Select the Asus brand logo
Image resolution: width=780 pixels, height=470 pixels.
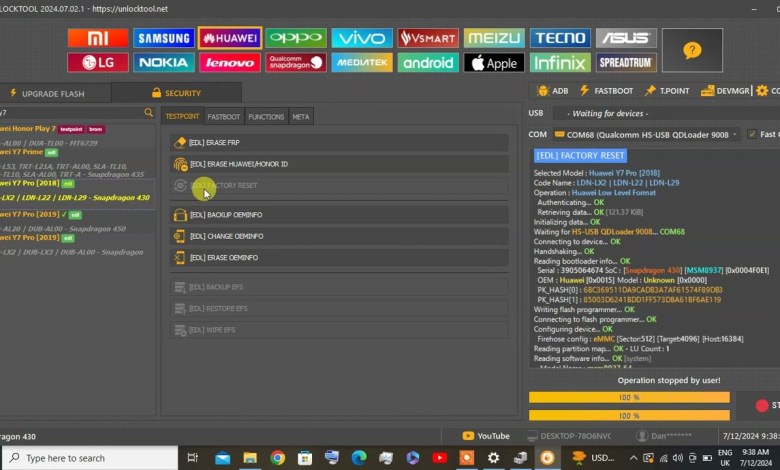tap(626, 38)
